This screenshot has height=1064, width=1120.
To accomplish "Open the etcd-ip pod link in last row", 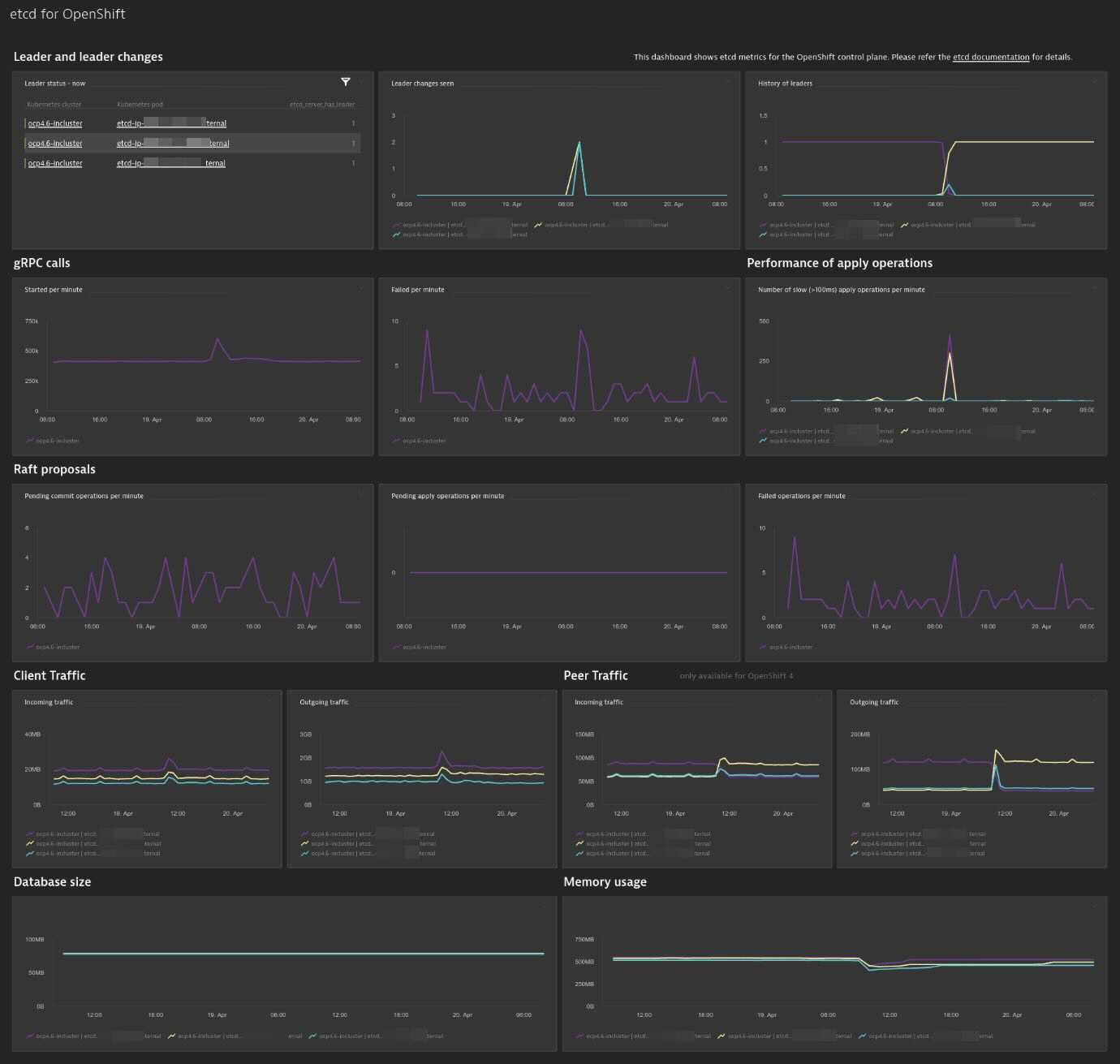I will tap(171, 163).
